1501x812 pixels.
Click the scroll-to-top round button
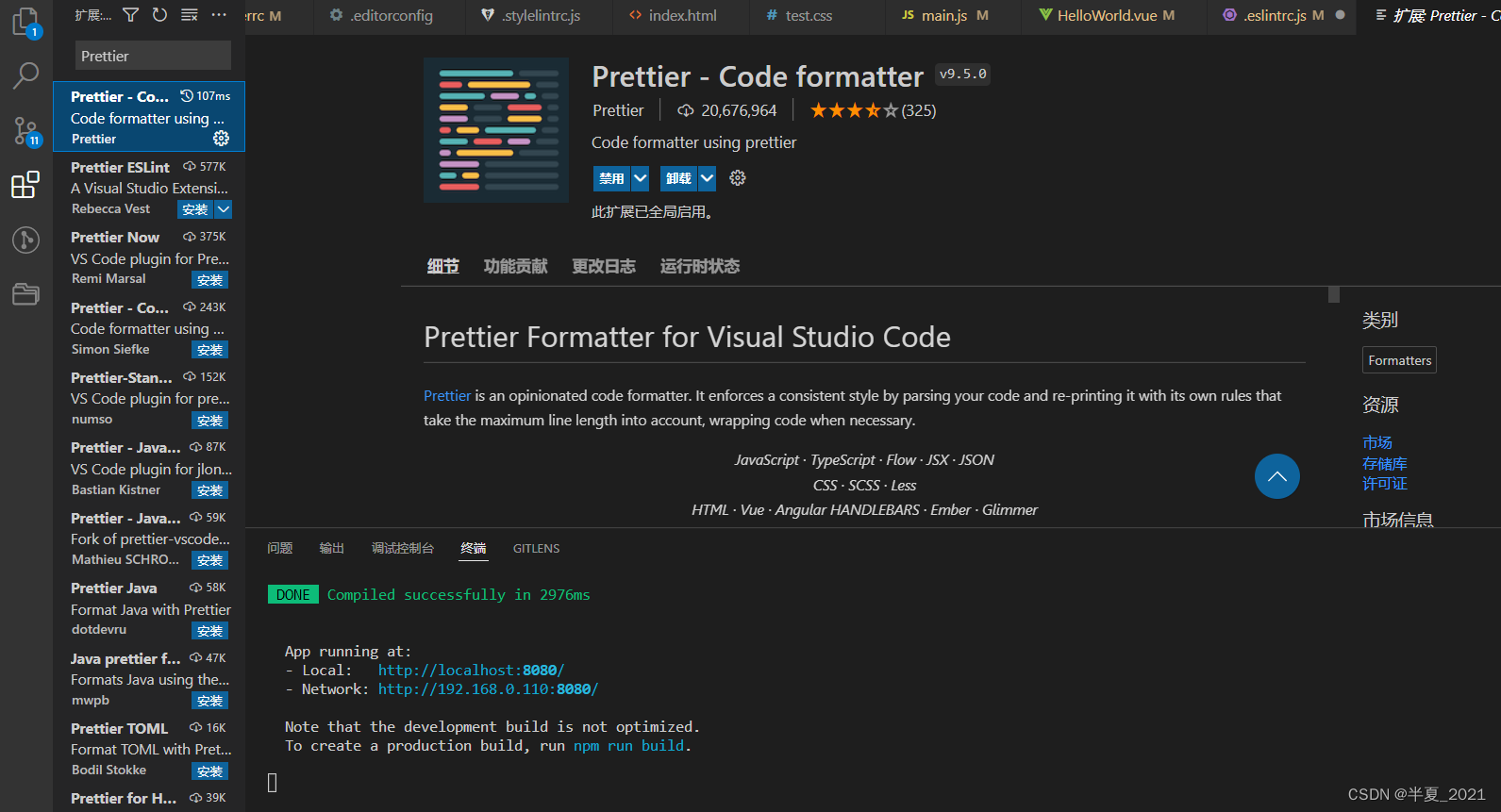tap(1276, 476)
